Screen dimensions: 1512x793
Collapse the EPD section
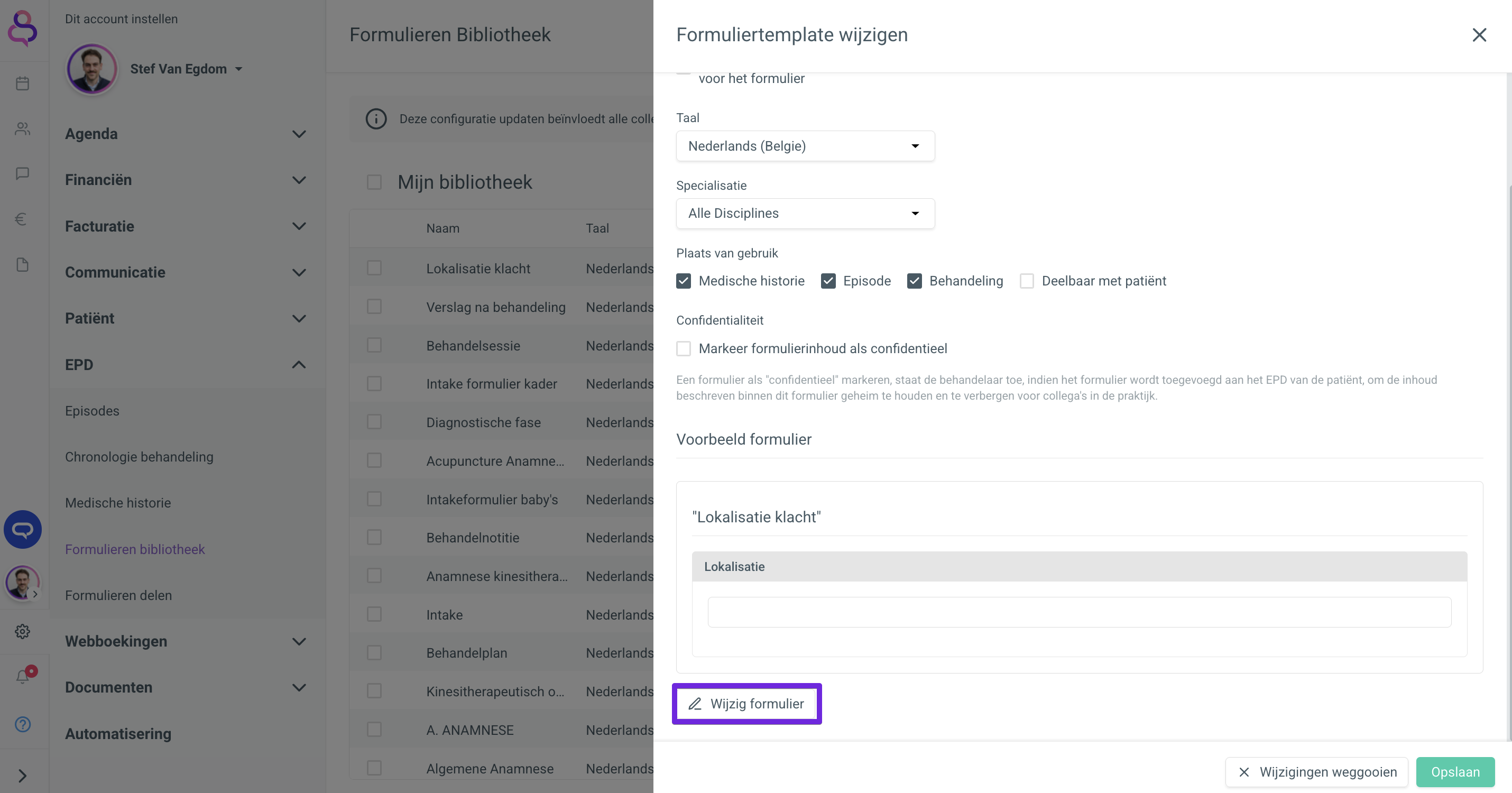coord(186,364)
